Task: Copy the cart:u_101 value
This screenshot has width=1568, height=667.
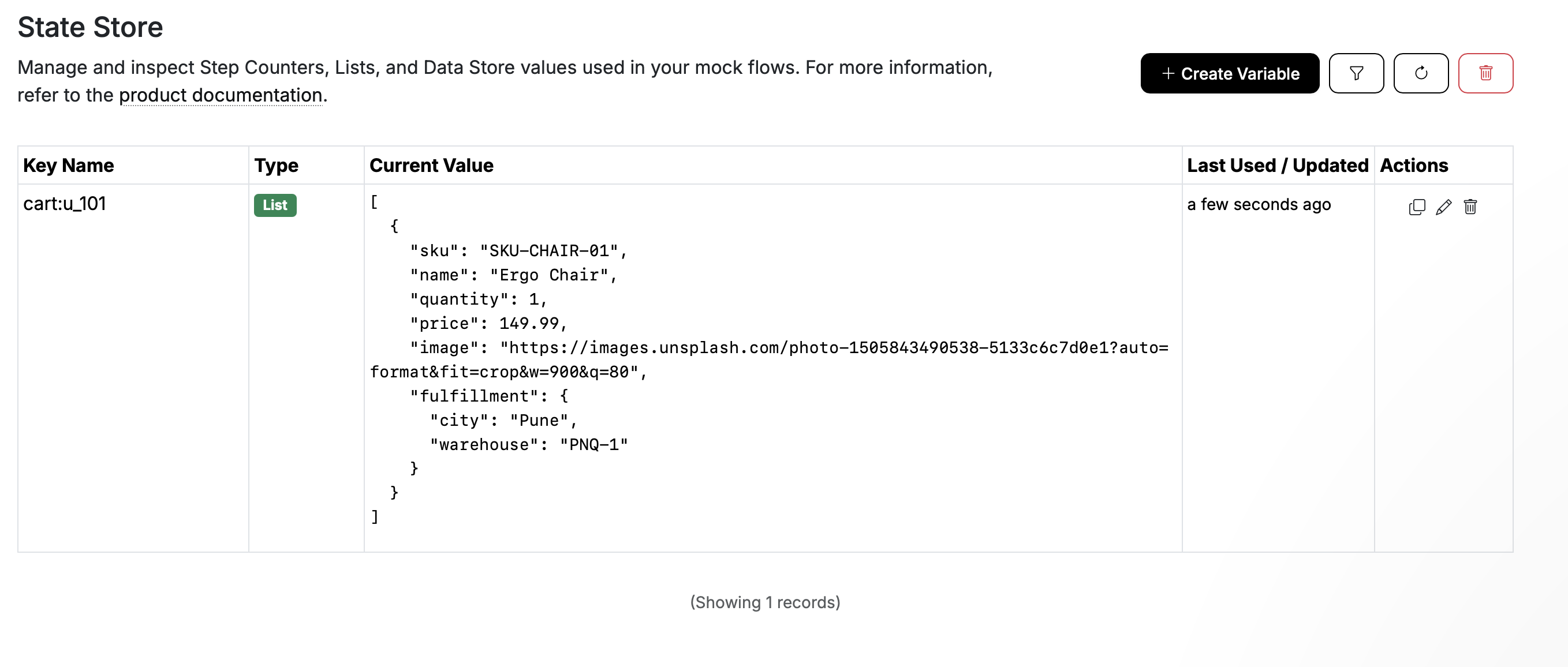Action: coord(1416,207)
